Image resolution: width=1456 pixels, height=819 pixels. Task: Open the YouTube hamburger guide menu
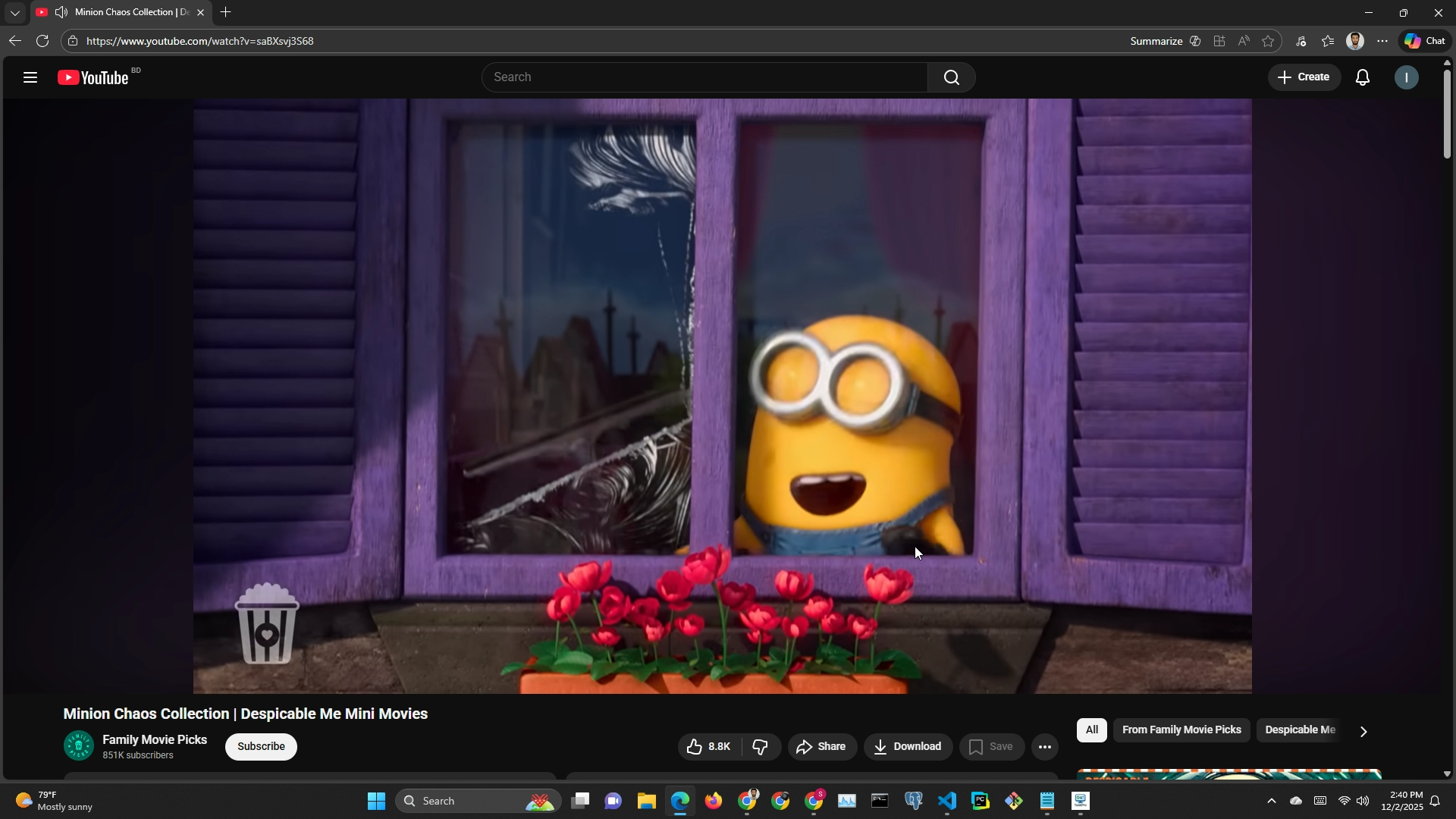coord(30,77)
